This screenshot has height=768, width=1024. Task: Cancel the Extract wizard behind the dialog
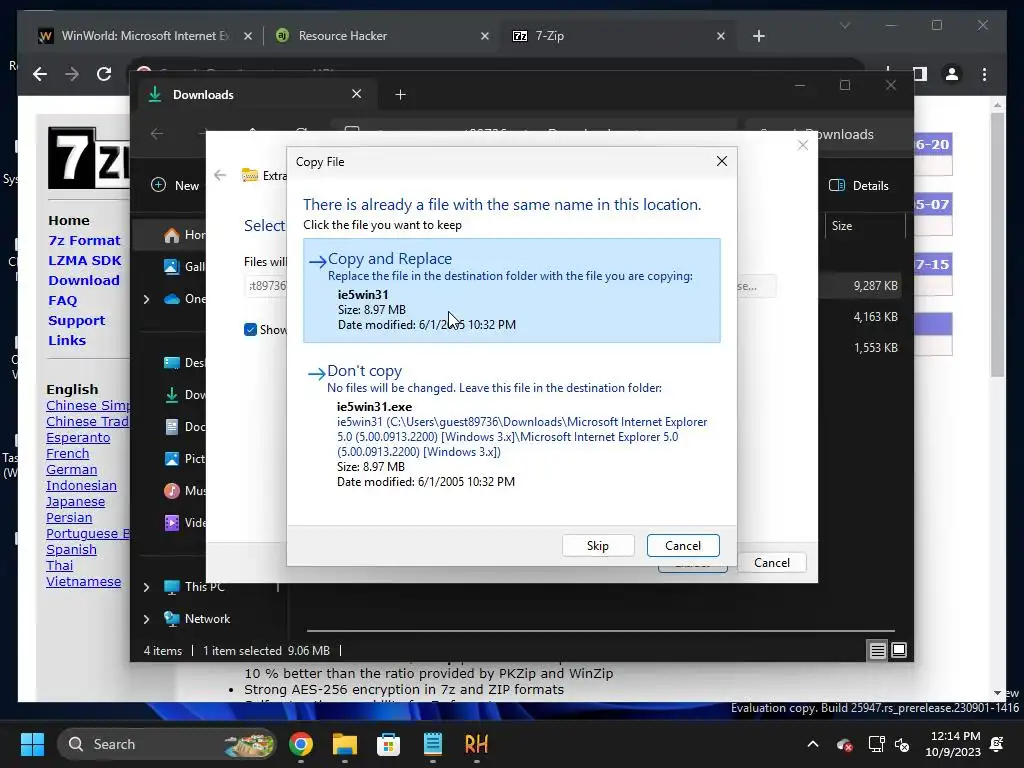(771, 562)
